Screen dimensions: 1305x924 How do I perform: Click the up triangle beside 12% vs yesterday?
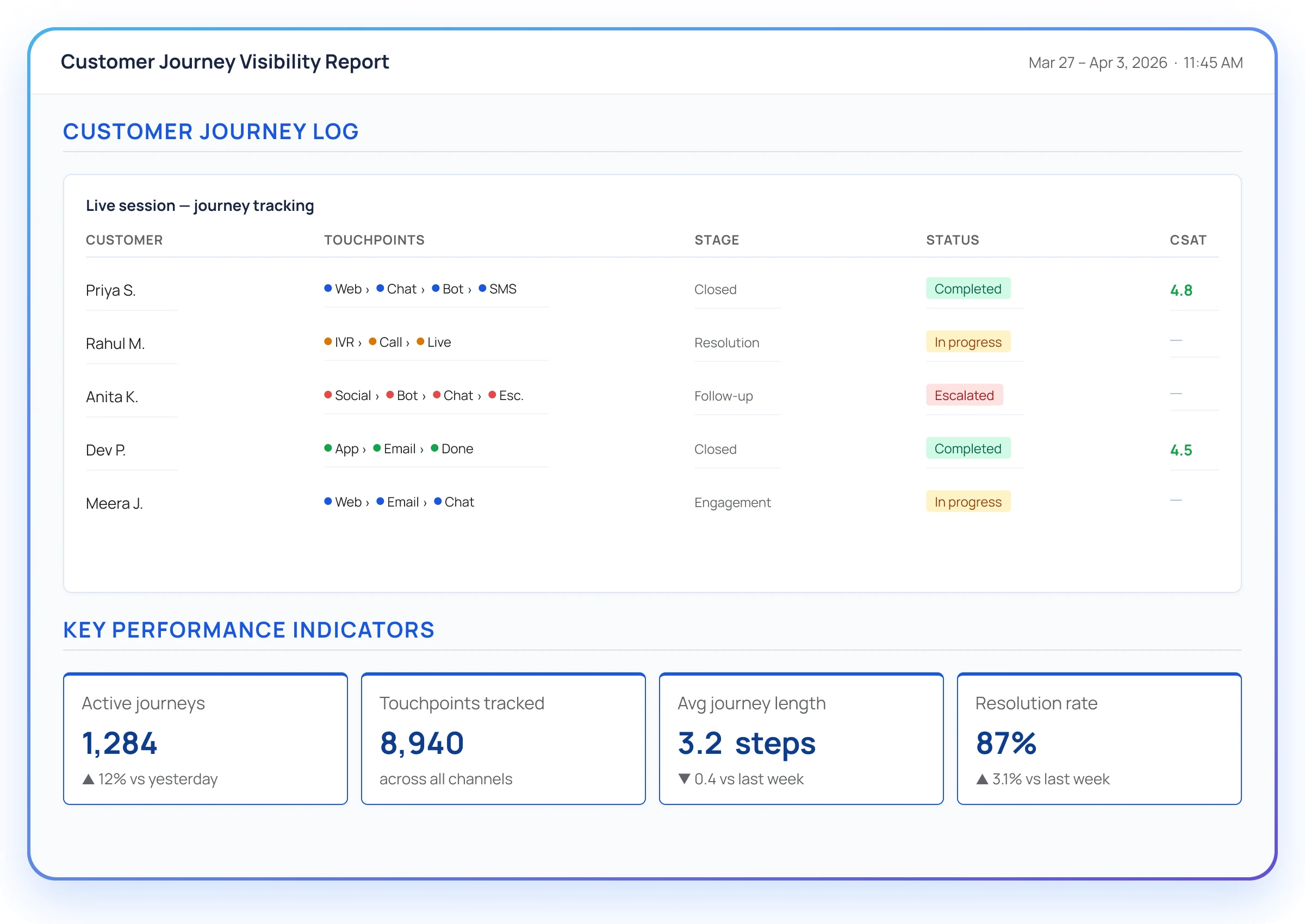pyautogui.click(x=88, y=779)
